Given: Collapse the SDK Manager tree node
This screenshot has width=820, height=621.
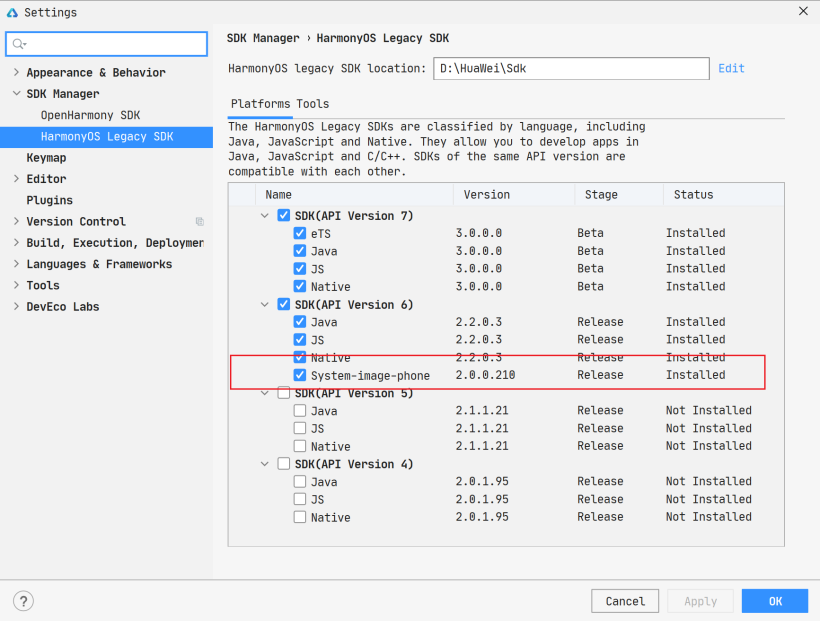Looking at the screenshot, I should pos(16,94).
